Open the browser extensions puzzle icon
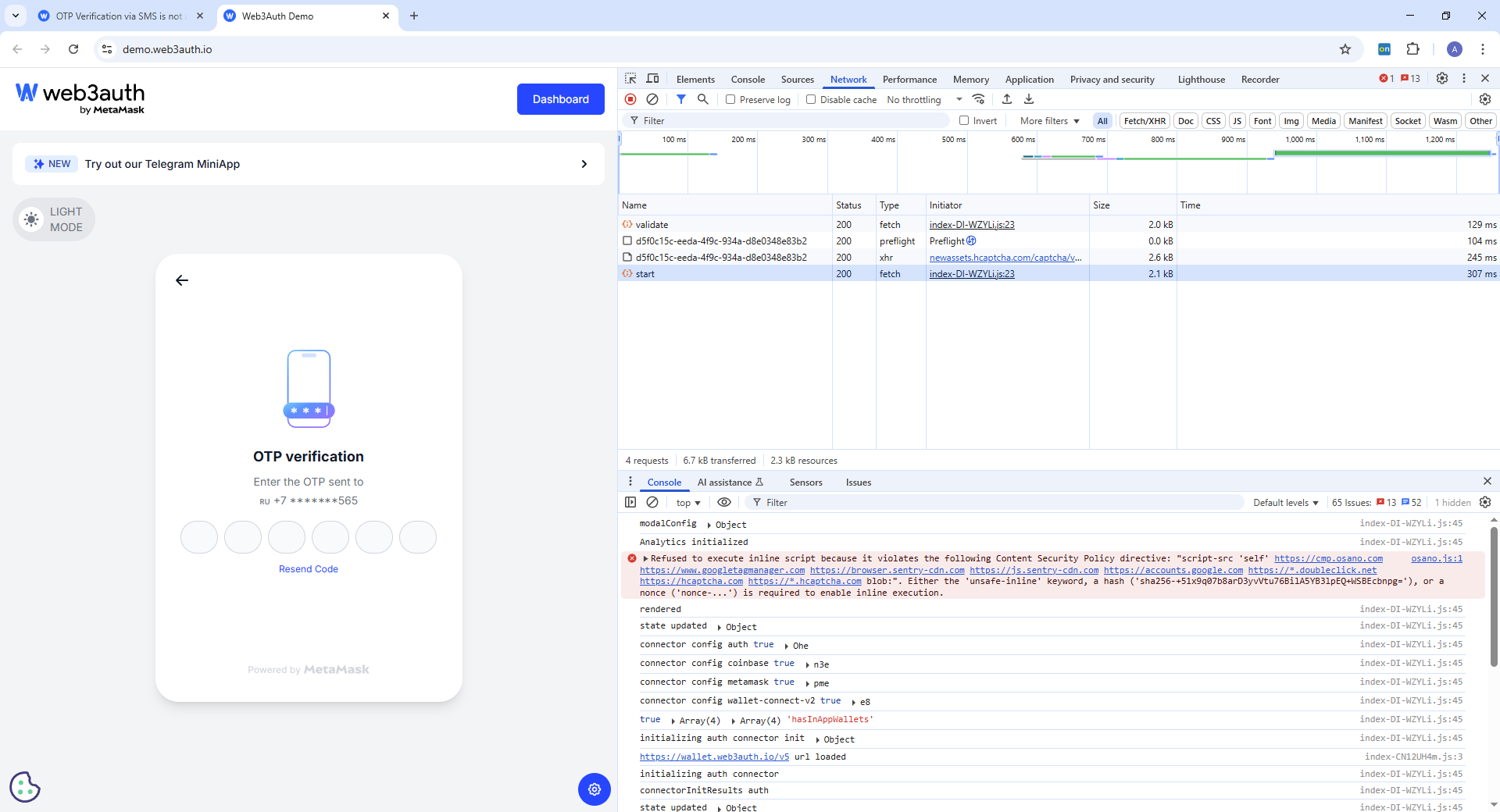Screen dimensions: 1500x812 click(x=1412, y=49)
